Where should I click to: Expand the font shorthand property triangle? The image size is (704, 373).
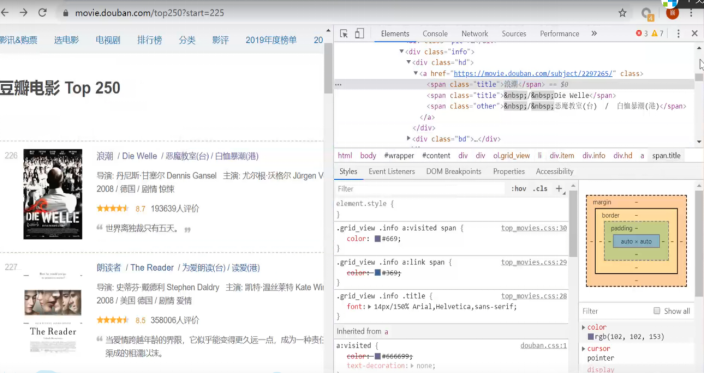pyautogui.click(x=370, y=307)
